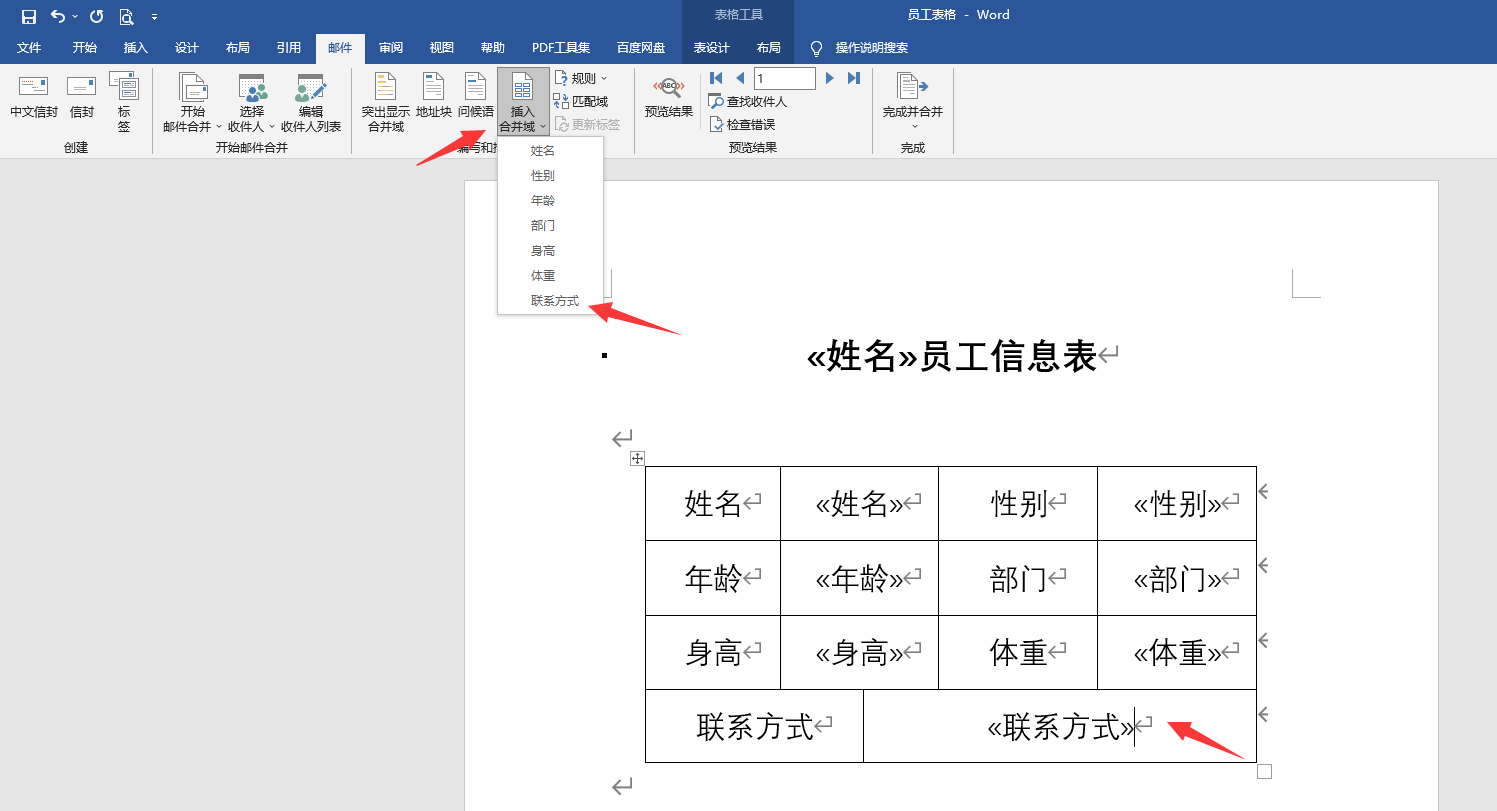Click the 身高 label cell
Image resolution: width=1497 pixels, height=811 pixels.
click(x=713, y=652)
